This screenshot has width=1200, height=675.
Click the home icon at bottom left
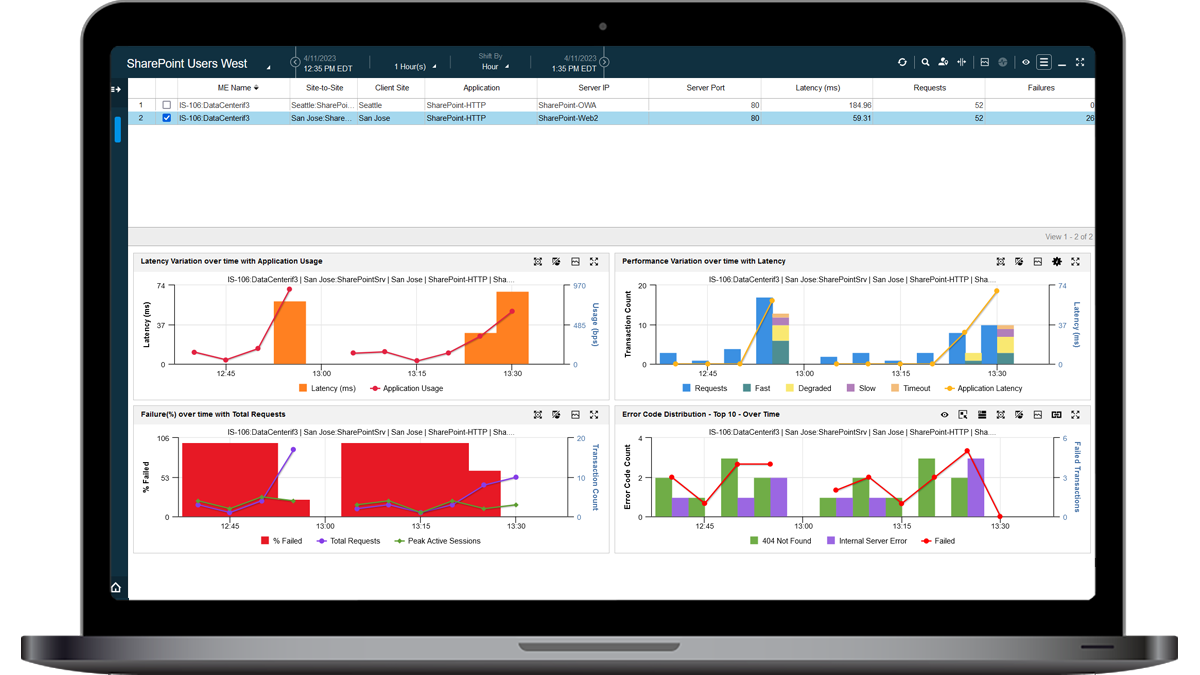(x=115, y=588)
